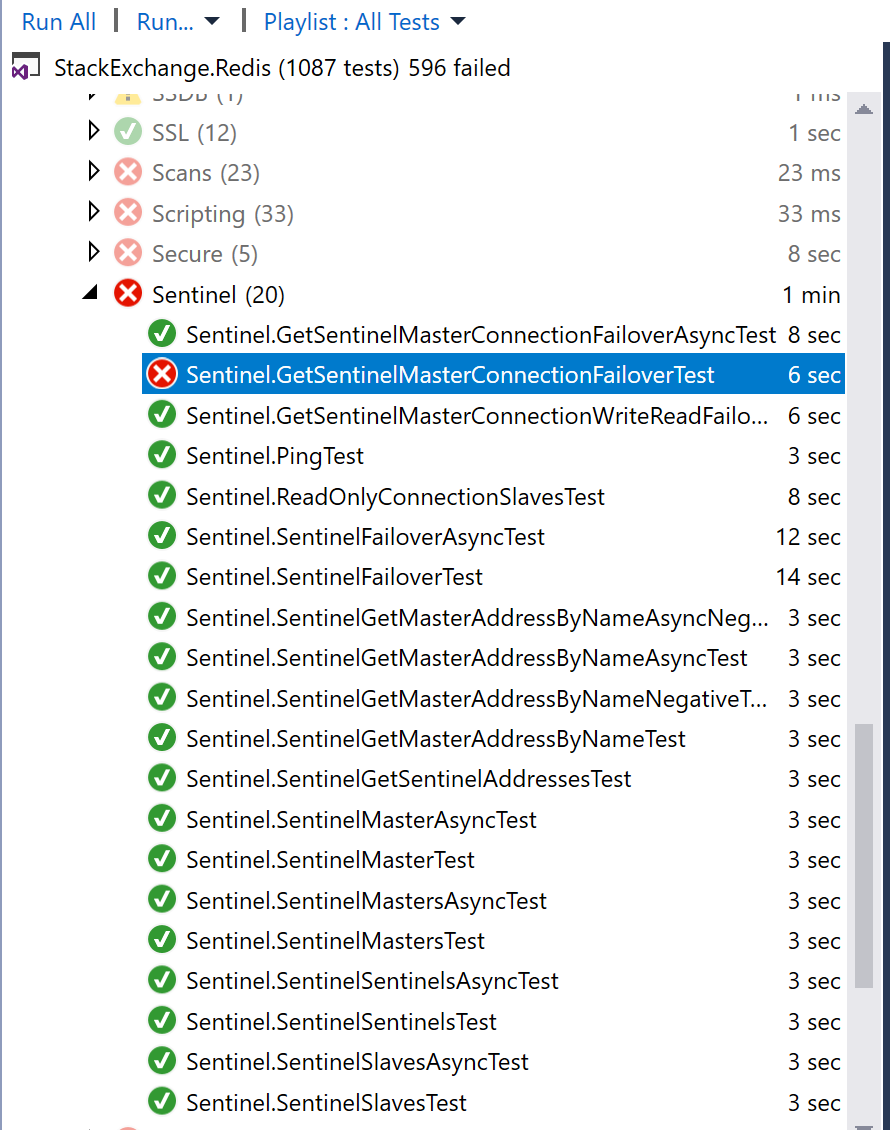Viewport: 890px width, 1130px height.
Task: Click the vertical scrollbar thumb
Action: tap(863, 855)
